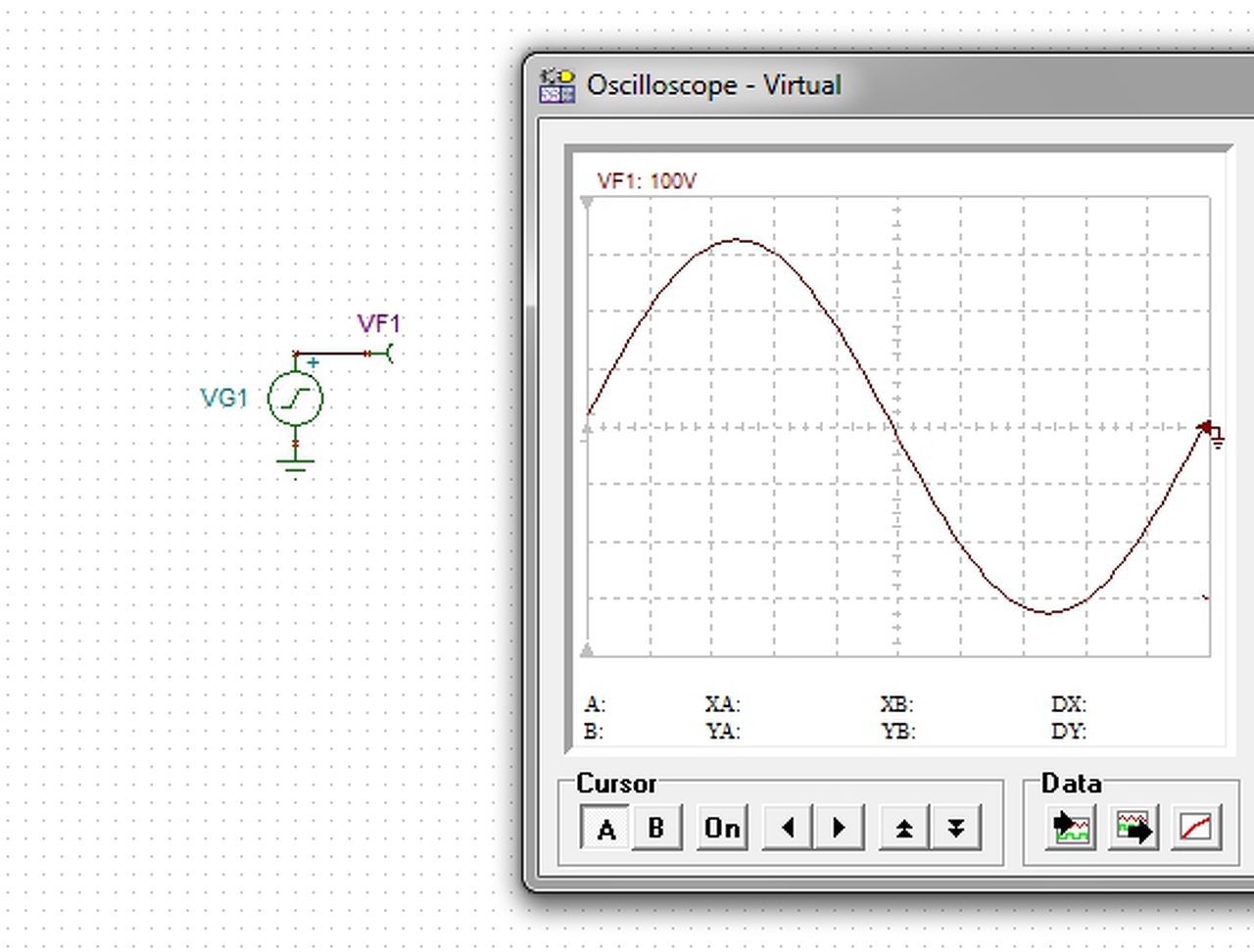Click the import waveform data icon

tap(1070, 829)
